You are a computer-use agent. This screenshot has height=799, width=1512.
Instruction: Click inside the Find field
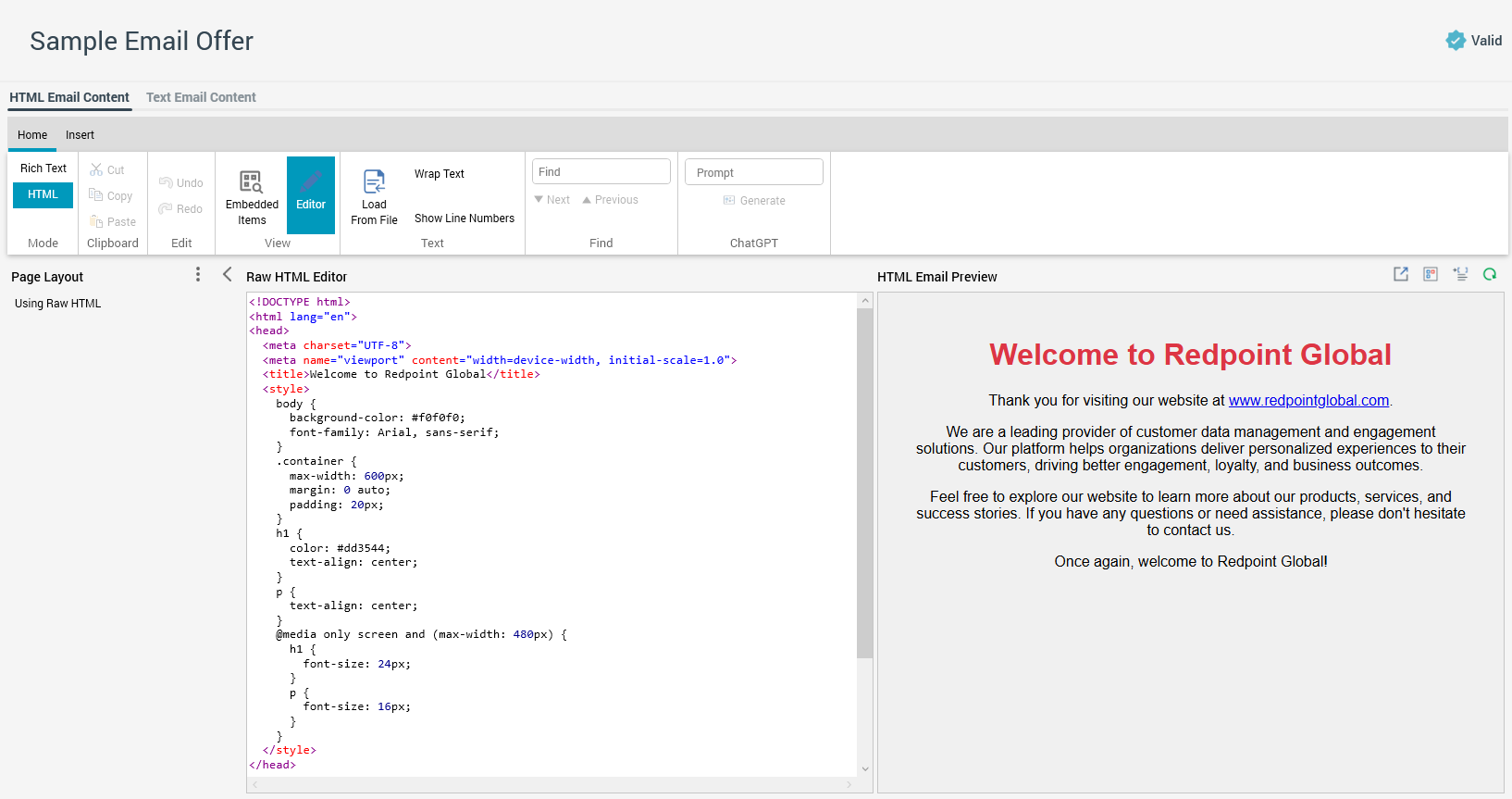pos(601,171)
